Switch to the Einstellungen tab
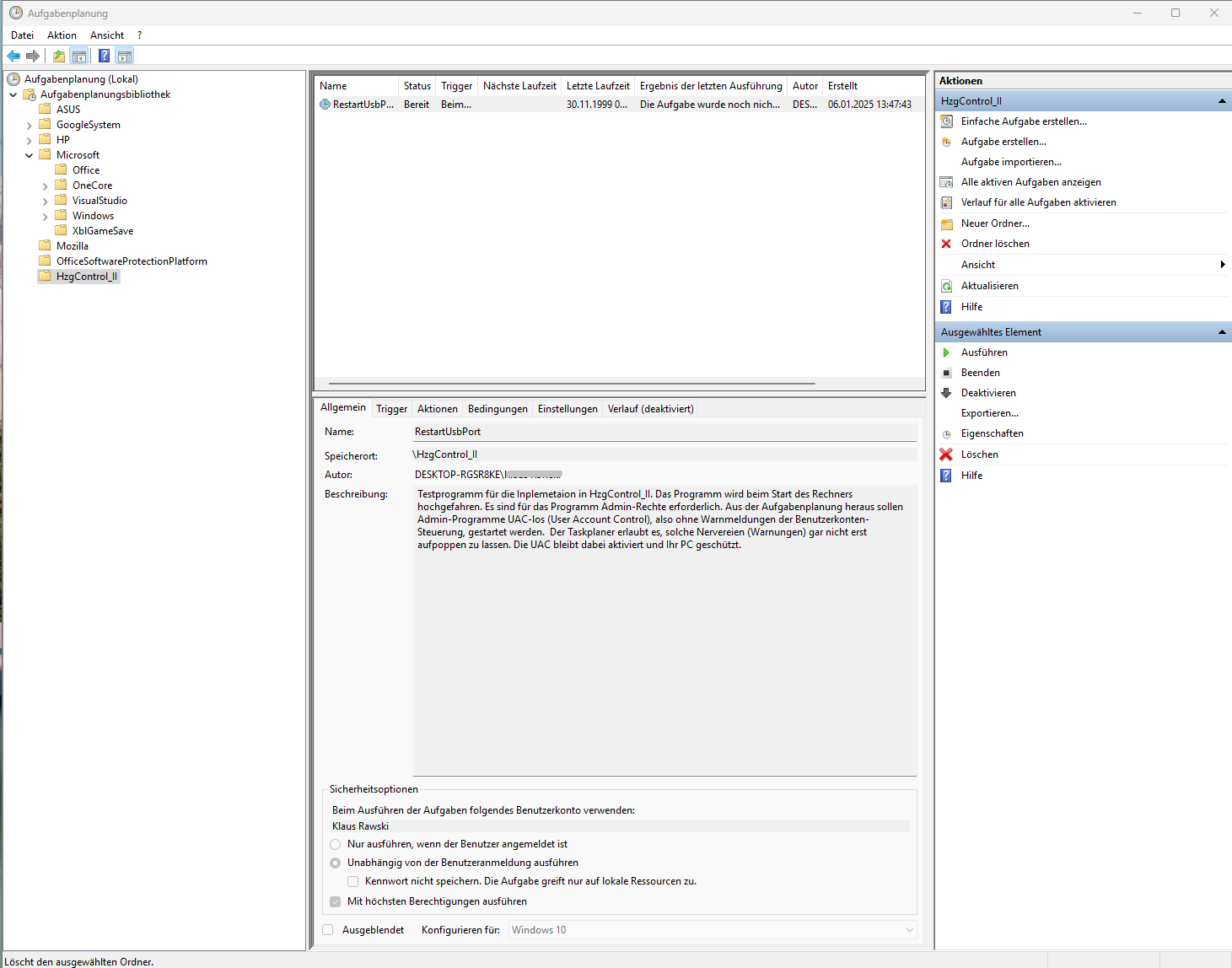The image size is (1232, 968). tap(568, 409)
